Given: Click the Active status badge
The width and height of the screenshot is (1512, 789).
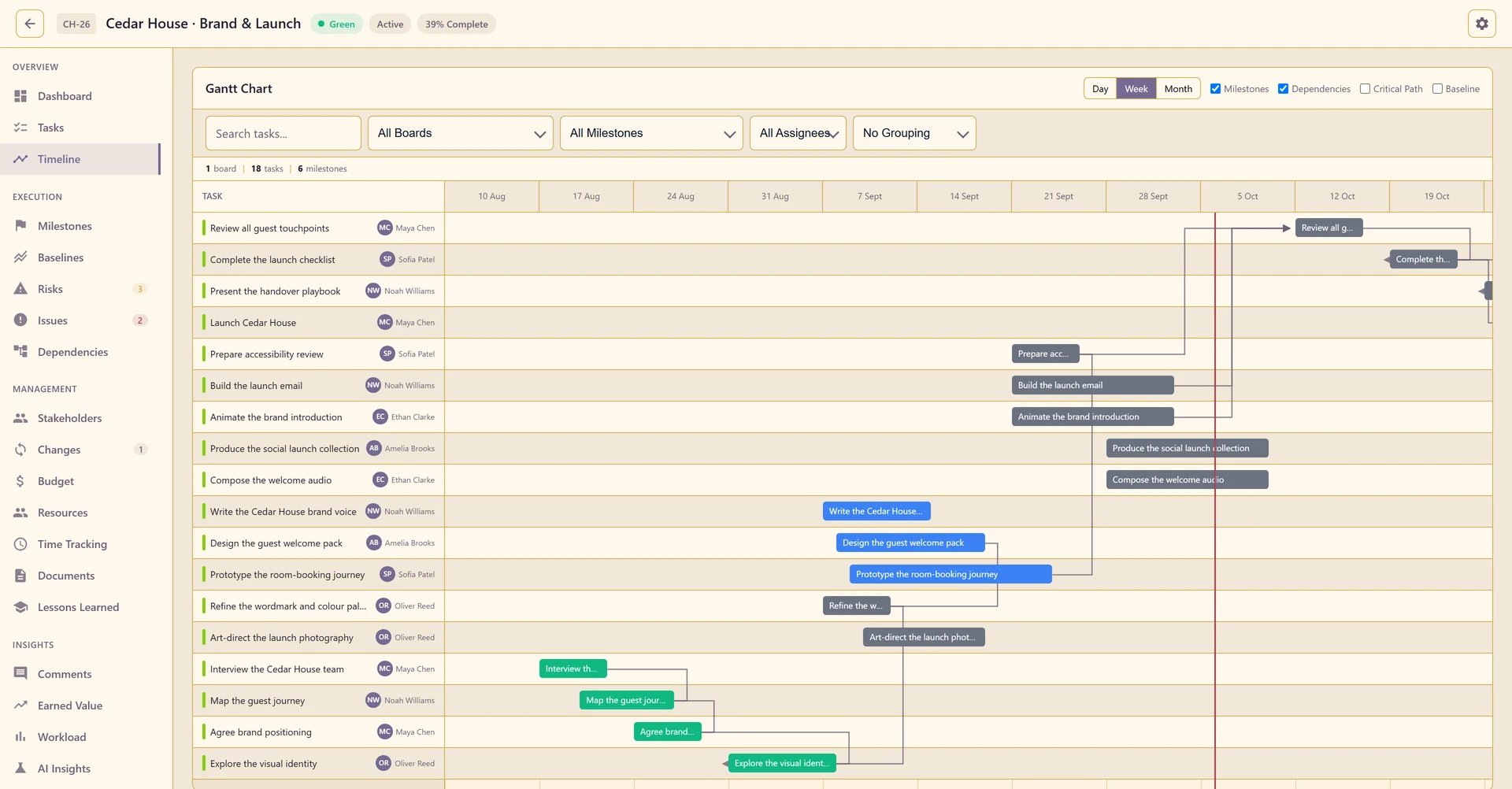Looking at the screenshot, I should pos(390,24).
